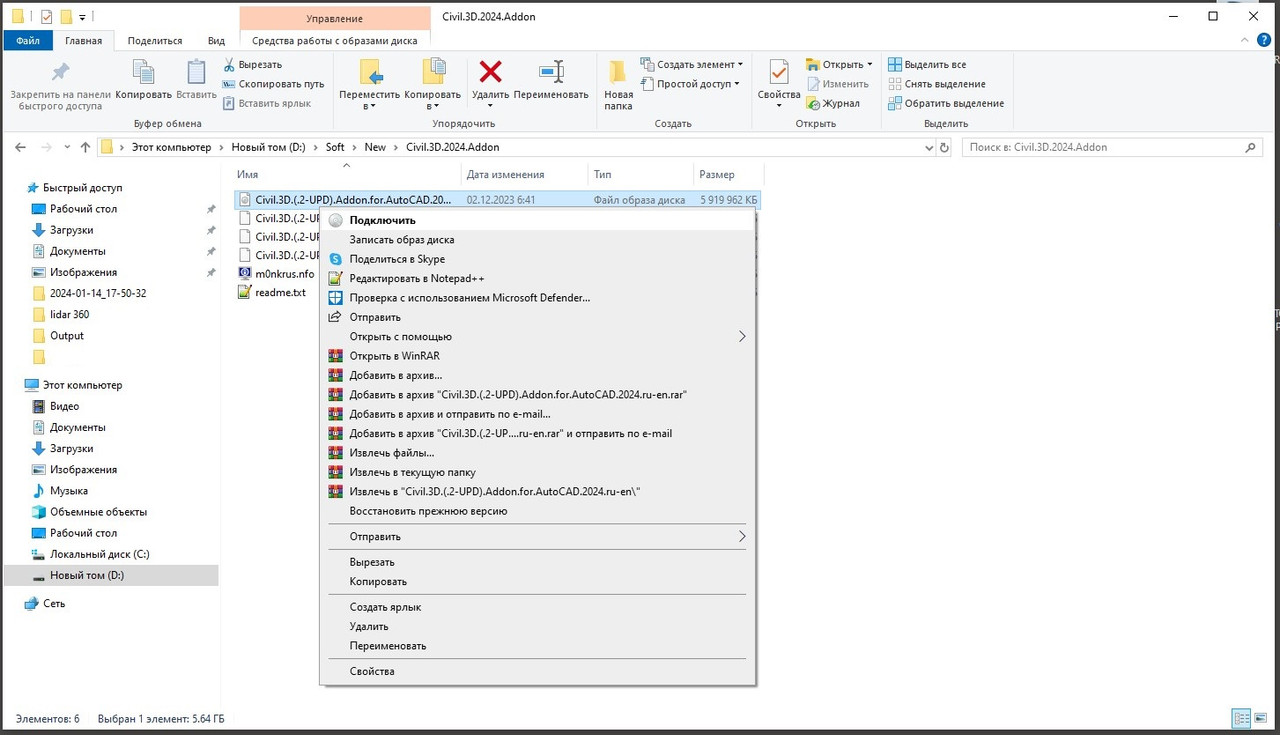
Task: Click the Вставить ярлык icon
Action: tap(229, 103)
